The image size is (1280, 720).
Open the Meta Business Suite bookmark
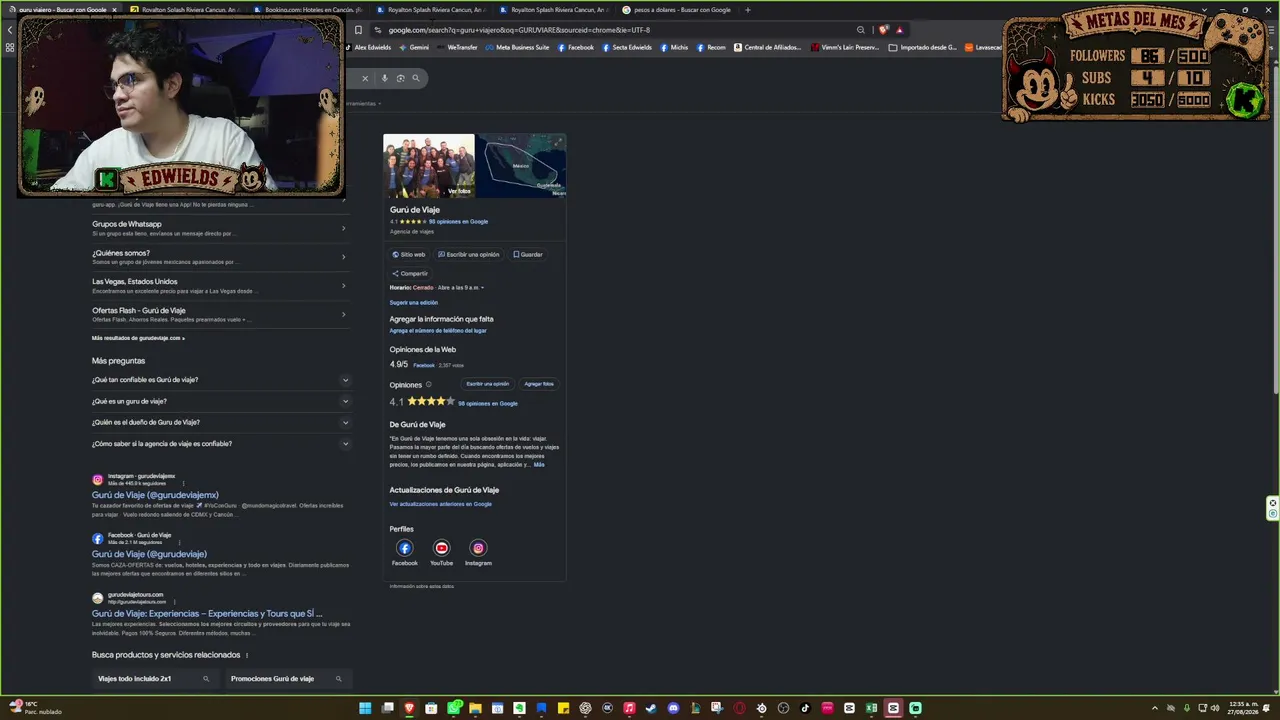(x=518, y=47)
